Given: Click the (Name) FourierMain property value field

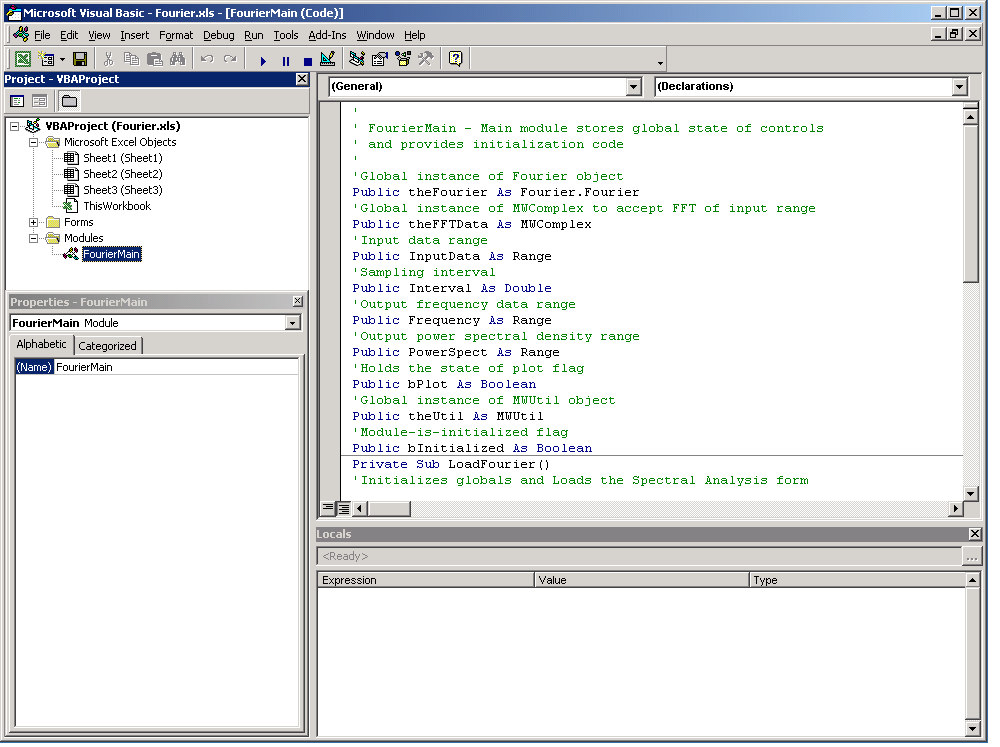Looking at the screenshot, I should [176, 367].
